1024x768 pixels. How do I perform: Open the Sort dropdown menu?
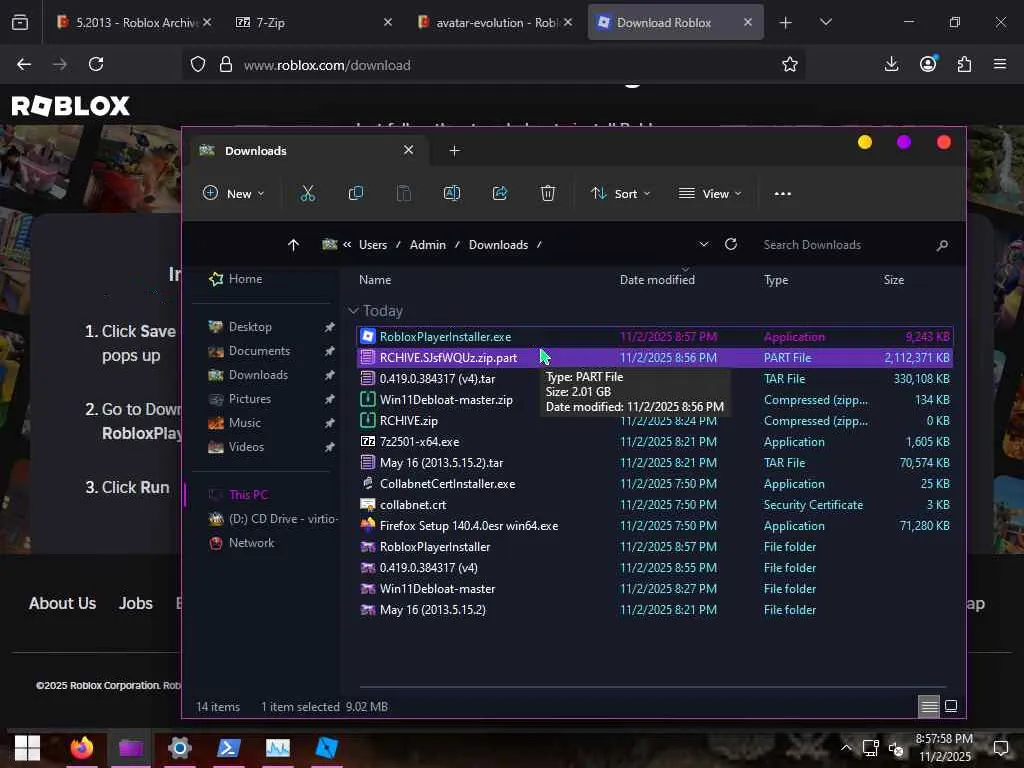[620, 193]
